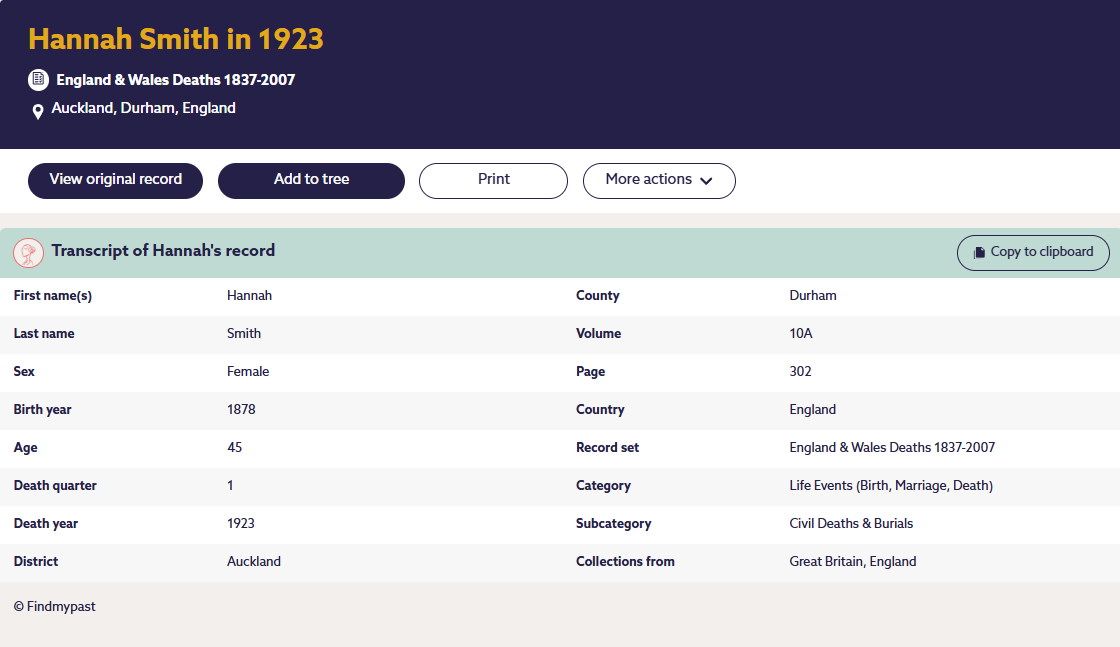Select the District value Auckland
Screen dimensions: 1120x647
coord(254,561)
